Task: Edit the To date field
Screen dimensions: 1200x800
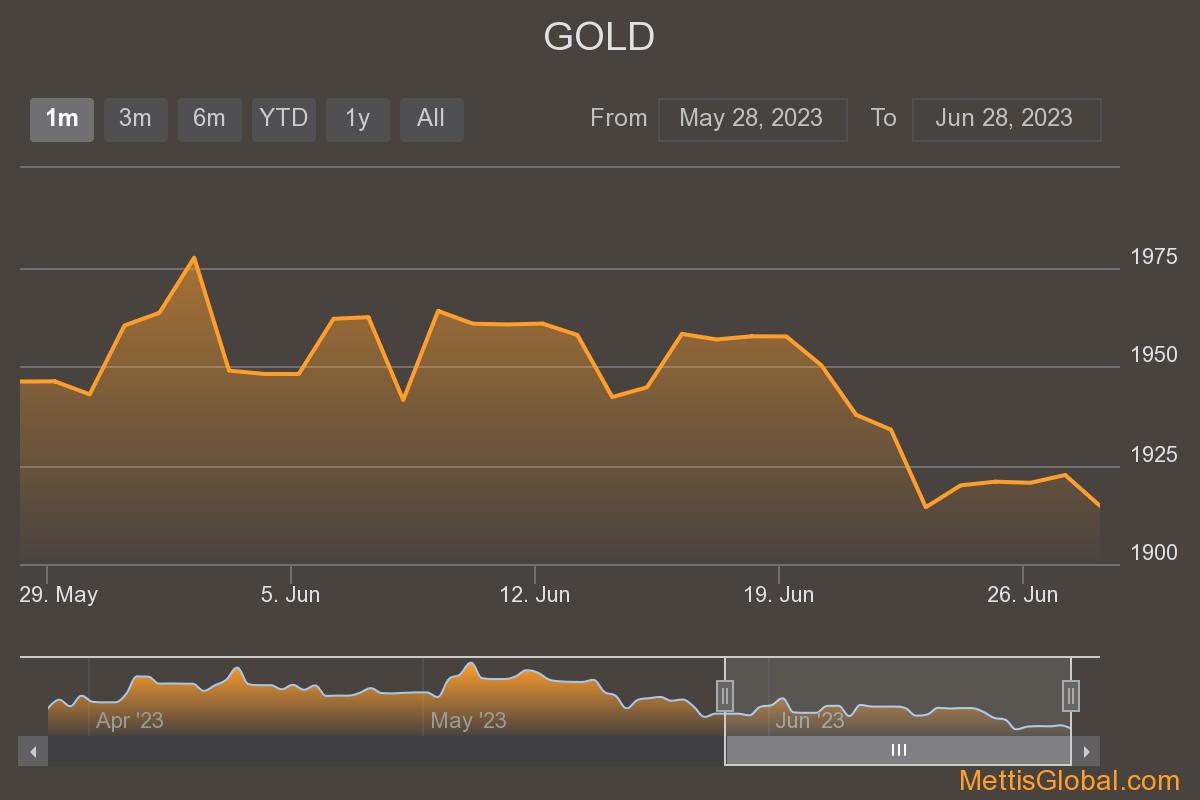Action: pos(1006,119)
